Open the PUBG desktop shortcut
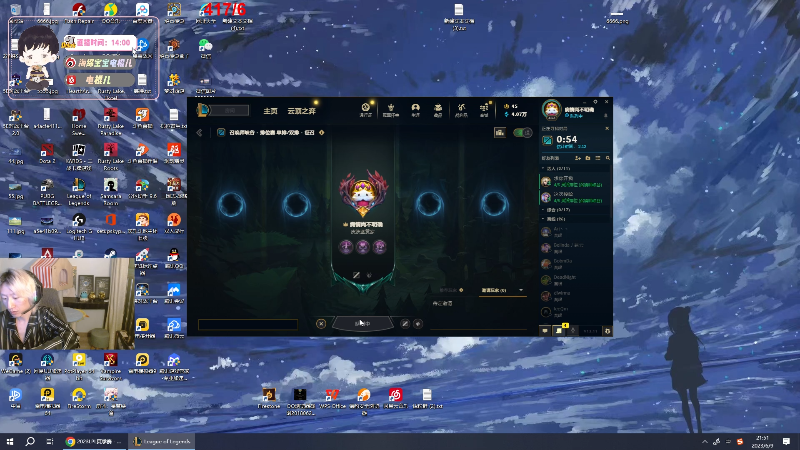The width and height of the screenshot is (800, 450). click(x=47, y=192)
